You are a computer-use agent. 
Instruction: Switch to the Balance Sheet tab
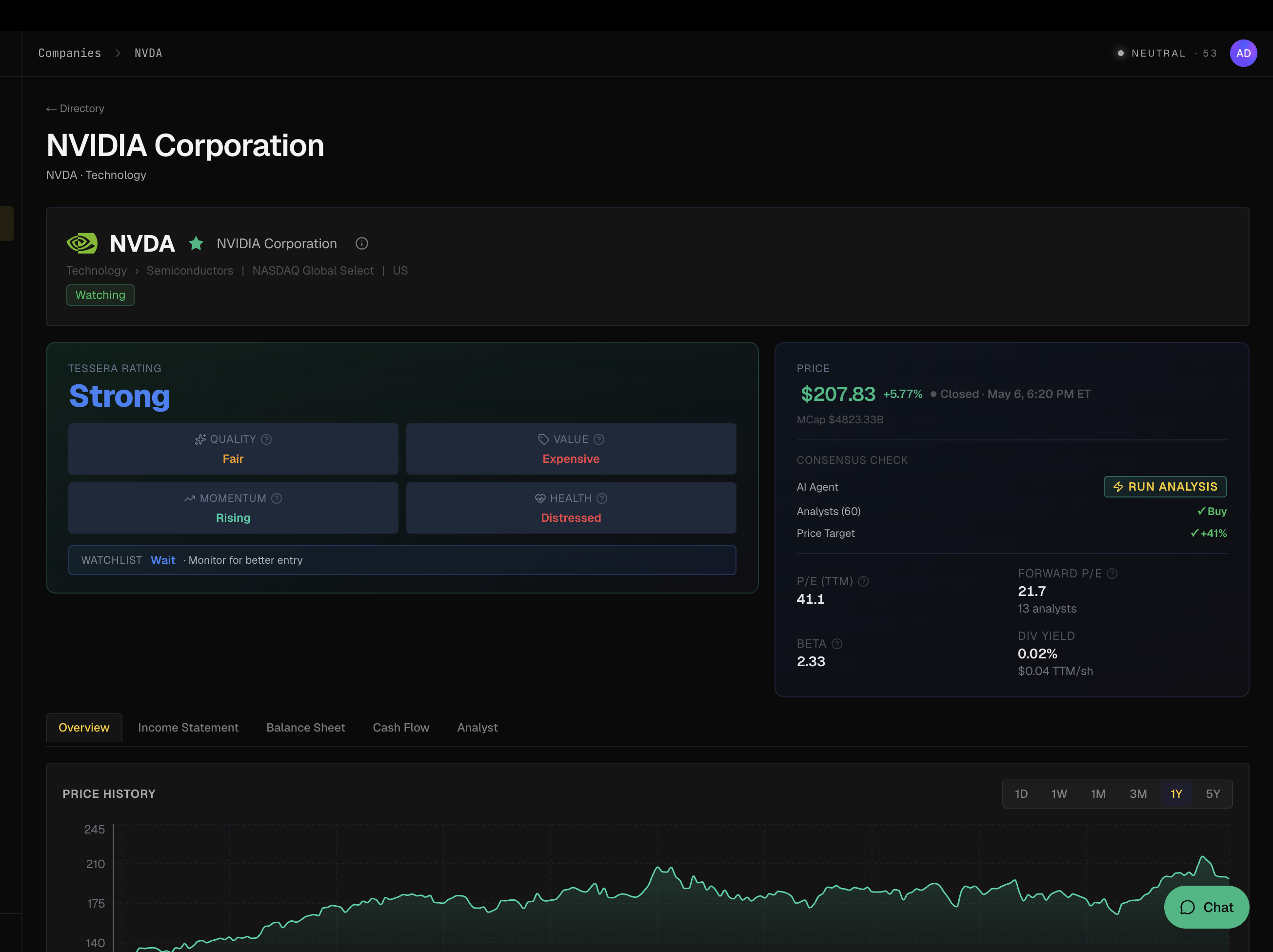306,728
